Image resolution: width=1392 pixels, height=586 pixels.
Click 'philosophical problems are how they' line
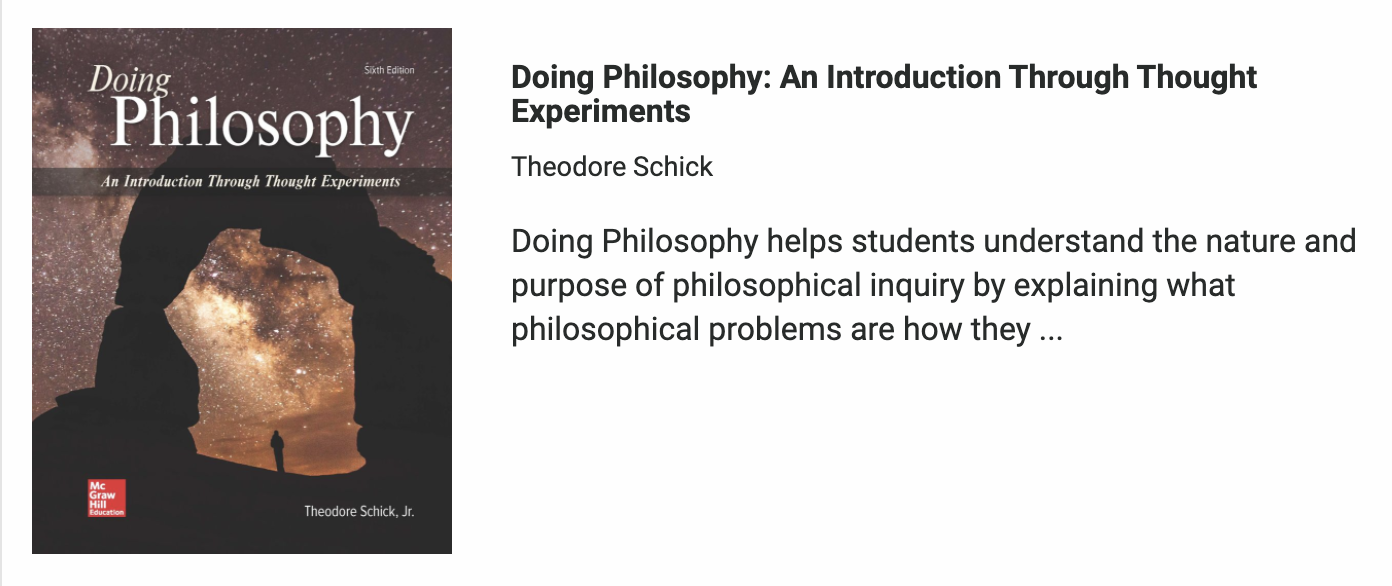[x=771, y=329]
